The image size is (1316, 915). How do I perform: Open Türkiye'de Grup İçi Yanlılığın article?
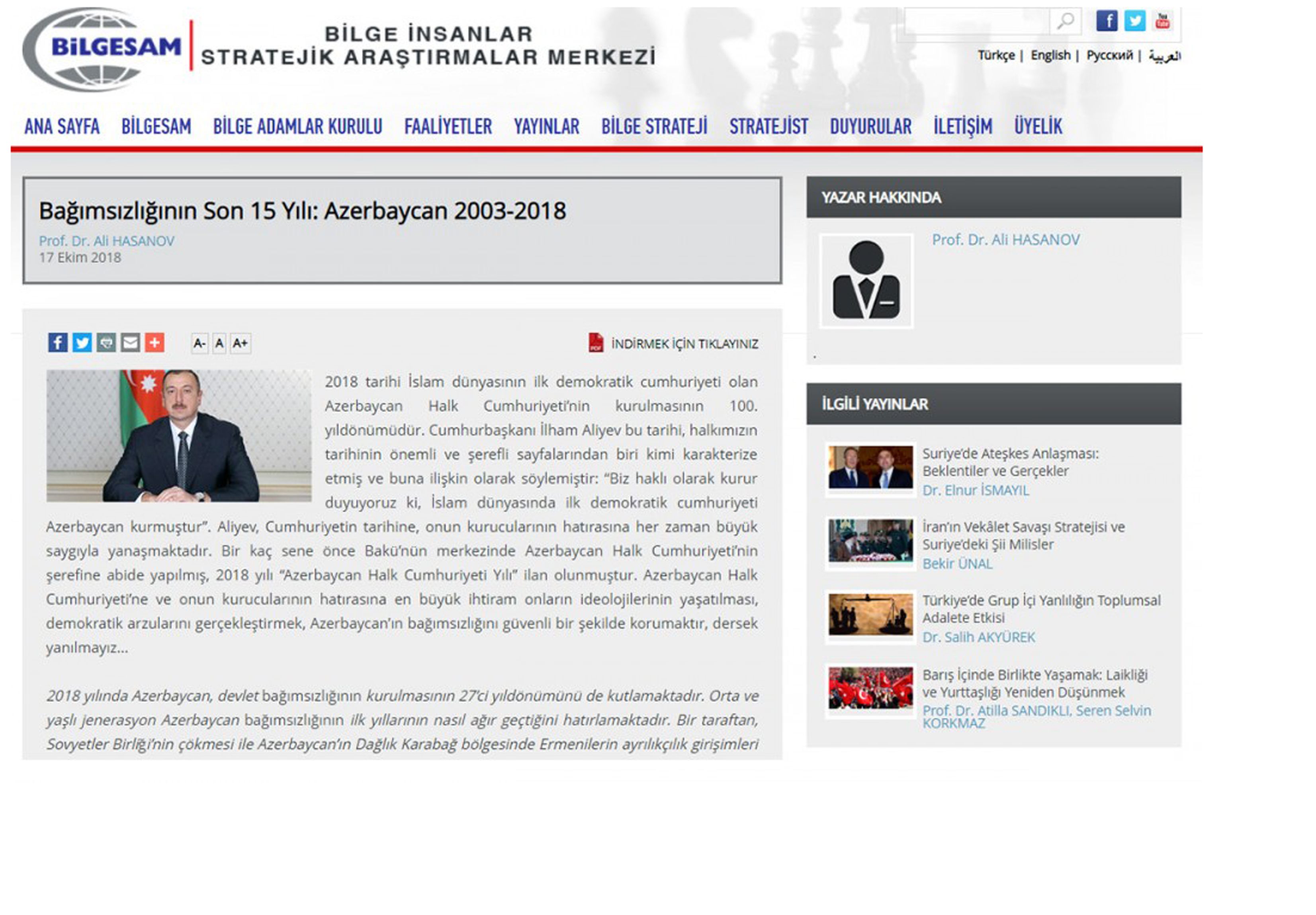click(1041, 609)
